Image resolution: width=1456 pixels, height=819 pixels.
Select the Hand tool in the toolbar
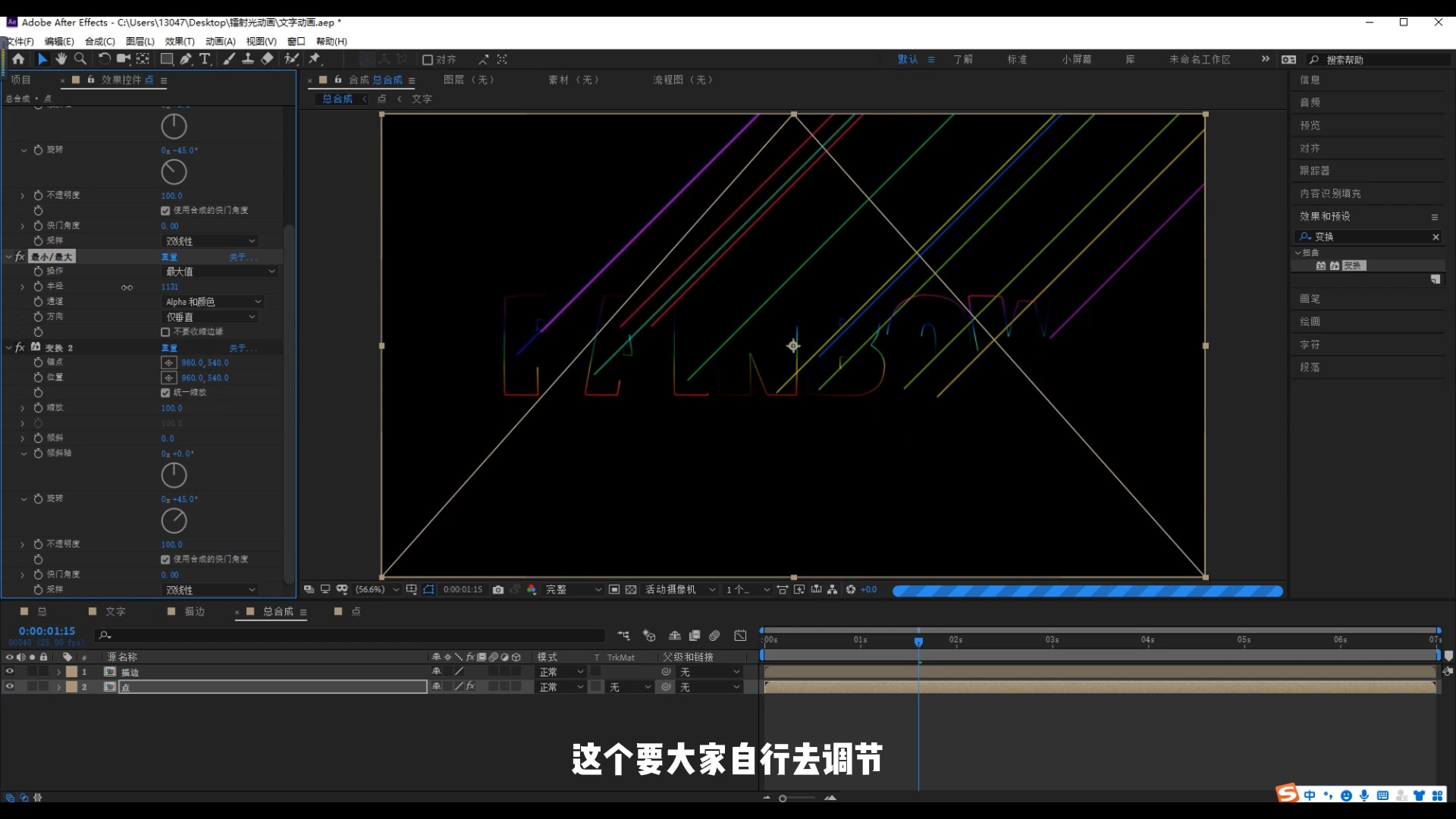[x=61, y=59]
